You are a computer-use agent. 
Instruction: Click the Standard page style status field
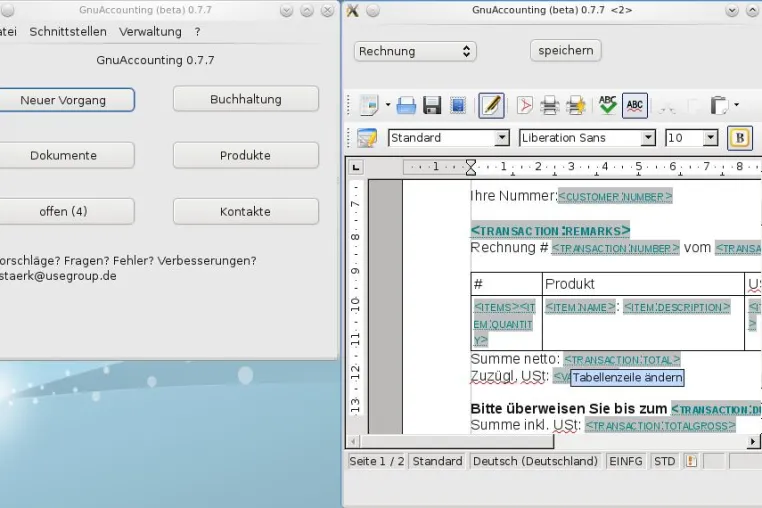tap(437, 461)
